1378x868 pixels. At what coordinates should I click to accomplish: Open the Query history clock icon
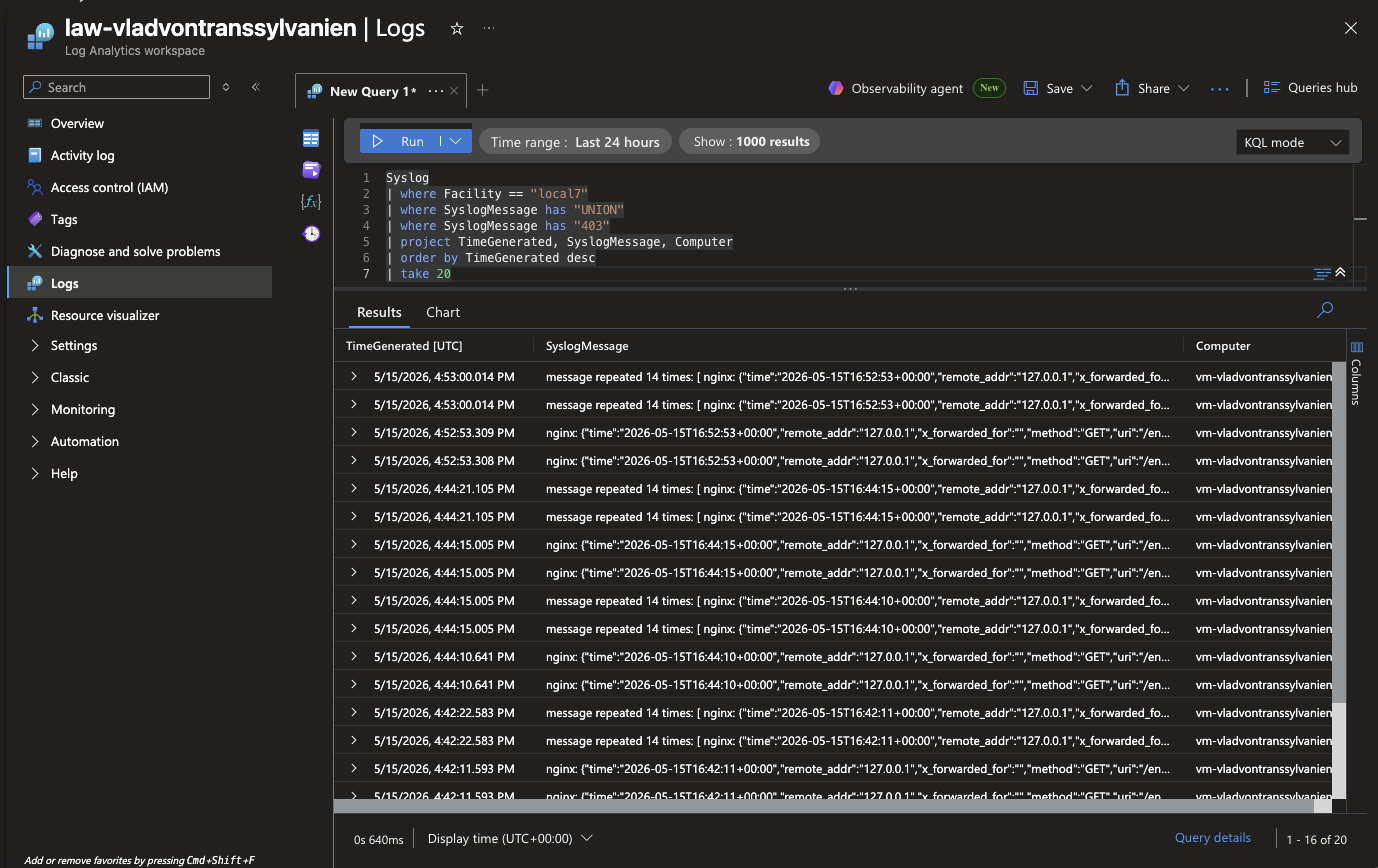(x=311, y=233)
